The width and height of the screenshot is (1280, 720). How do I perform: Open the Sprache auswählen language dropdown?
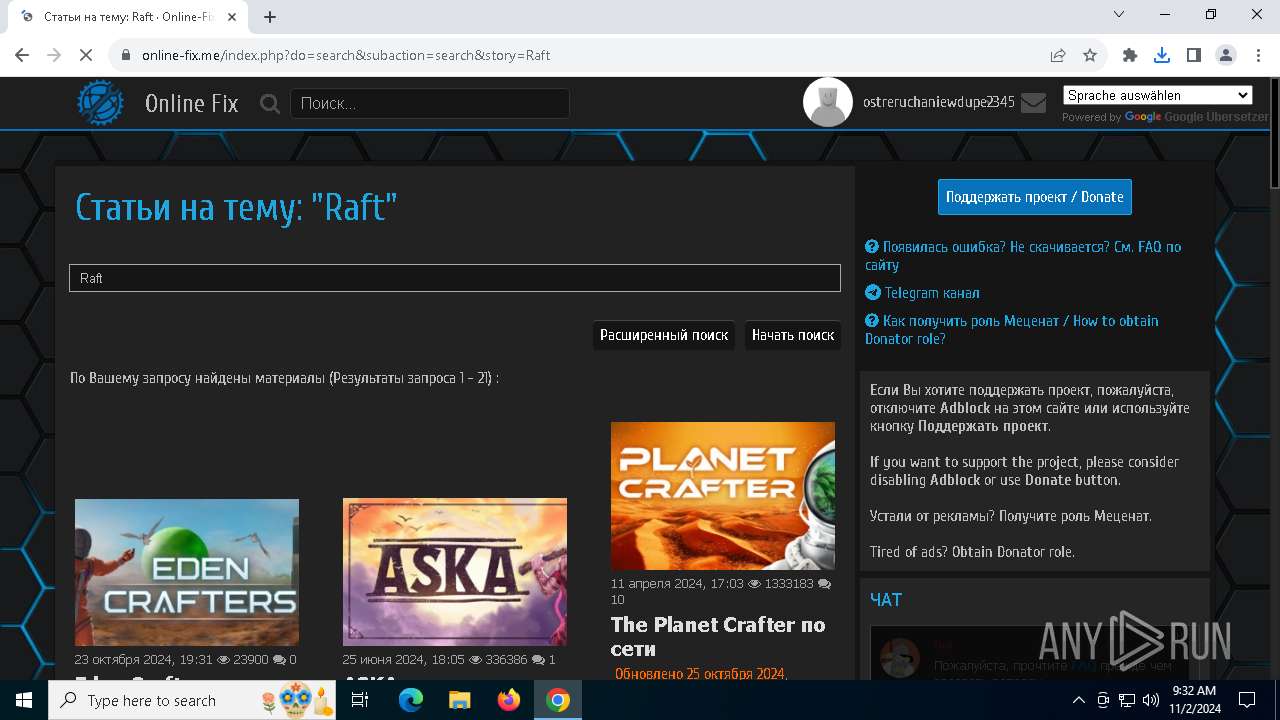click(1158, 95)
